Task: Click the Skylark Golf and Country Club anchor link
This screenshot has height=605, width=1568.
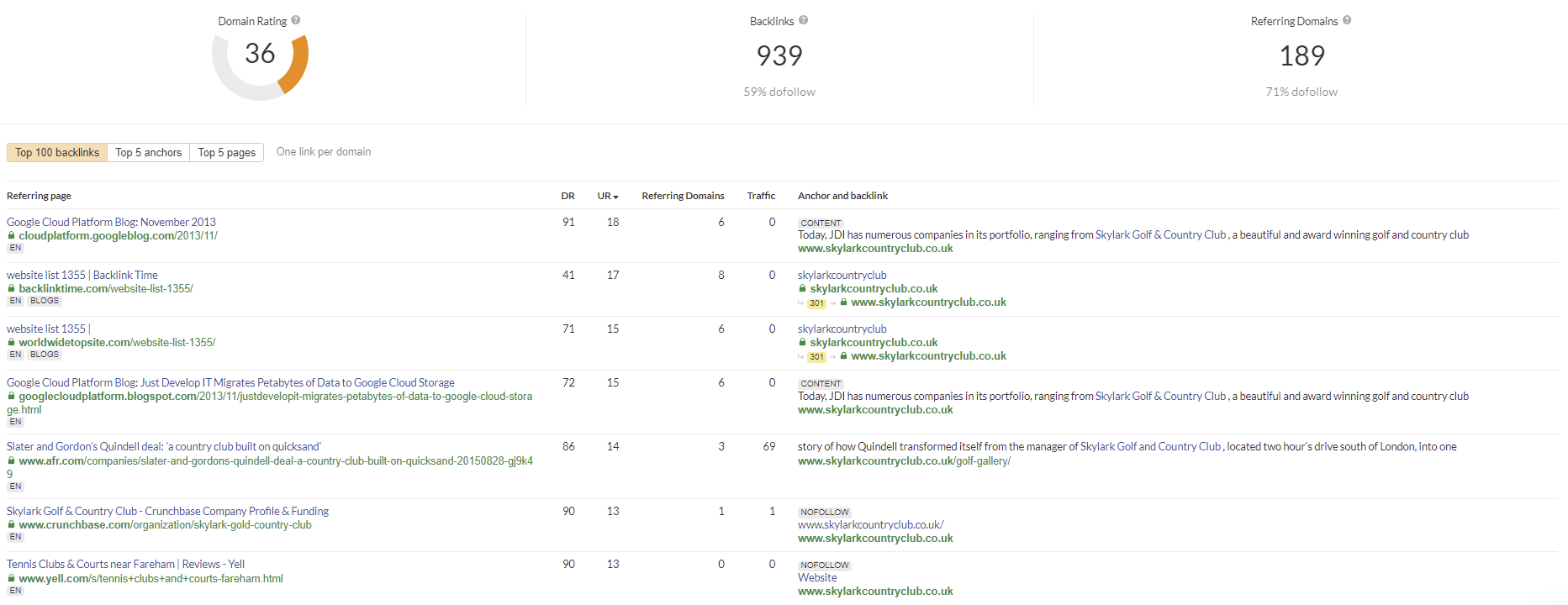Action: pyautogui.click(x=1150, y=447)
